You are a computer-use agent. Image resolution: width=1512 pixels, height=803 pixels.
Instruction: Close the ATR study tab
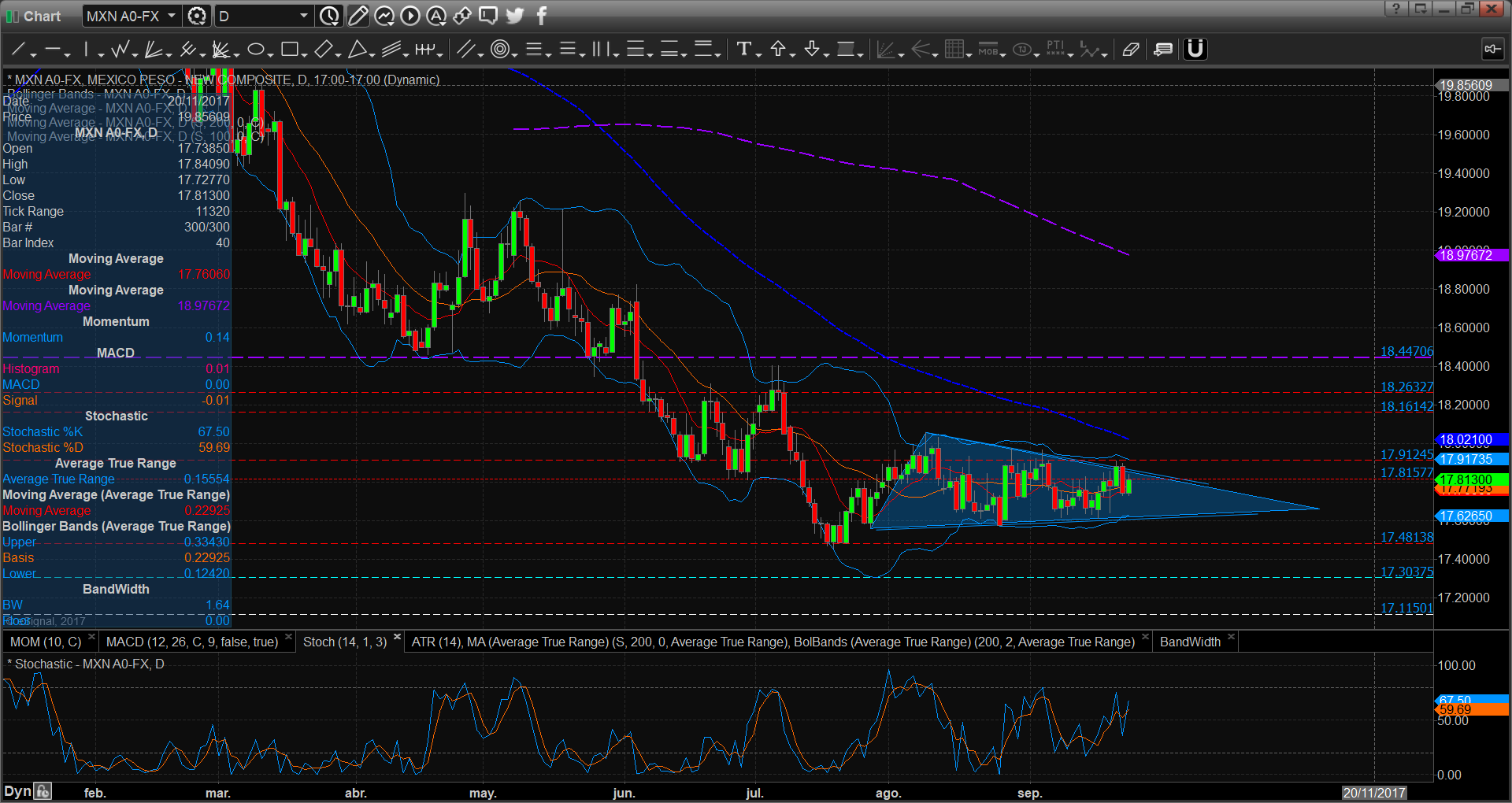pyautogui.click(x=1145, y=637)
